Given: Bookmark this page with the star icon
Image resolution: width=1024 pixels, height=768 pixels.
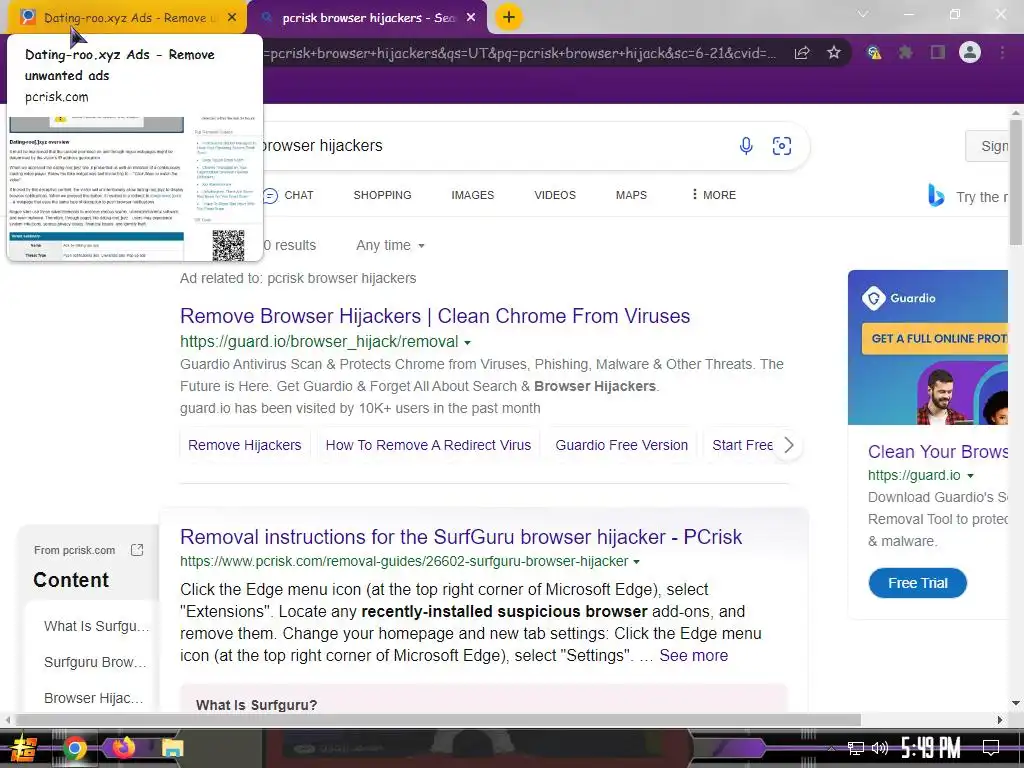Looking at the screenshot, I should pos(834,52).
